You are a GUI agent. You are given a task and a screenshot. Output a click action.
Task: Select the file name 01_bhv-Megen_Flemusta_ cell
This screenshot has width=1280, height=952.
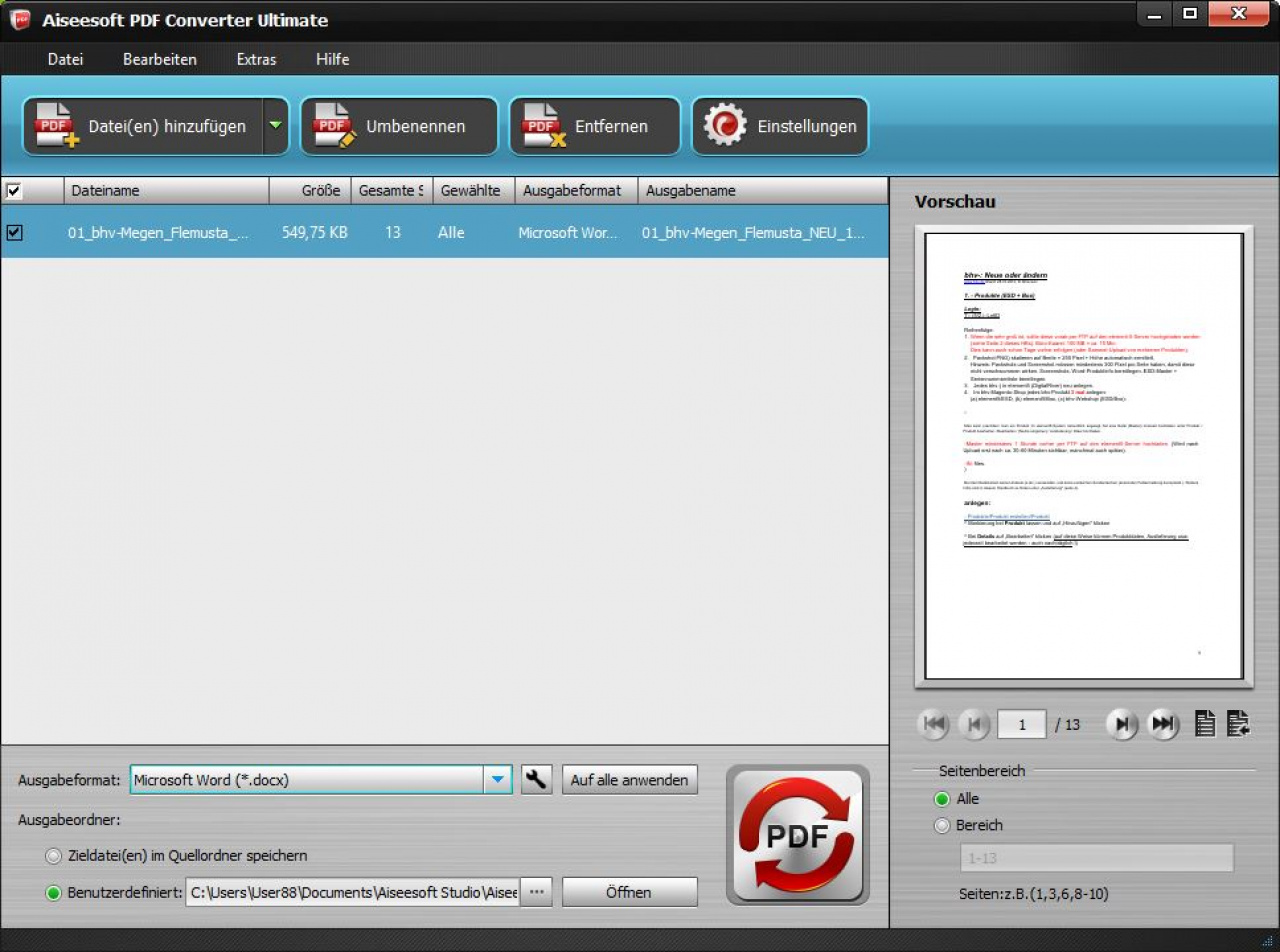tap(158, 232)
